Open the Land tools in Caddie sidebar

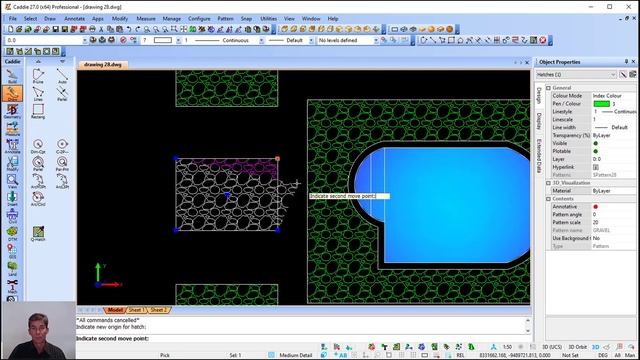tap(12, 268)
